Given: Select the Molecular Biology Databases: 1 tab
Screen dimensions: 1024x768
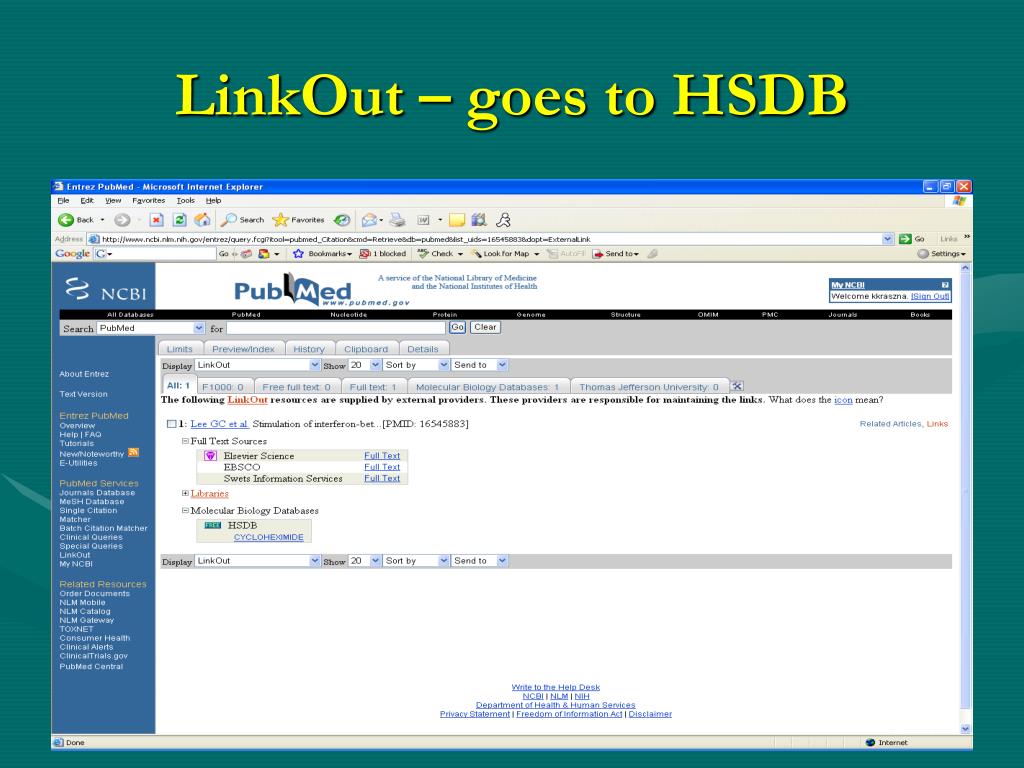Looking at the screenshot, I should coord(488,387).
